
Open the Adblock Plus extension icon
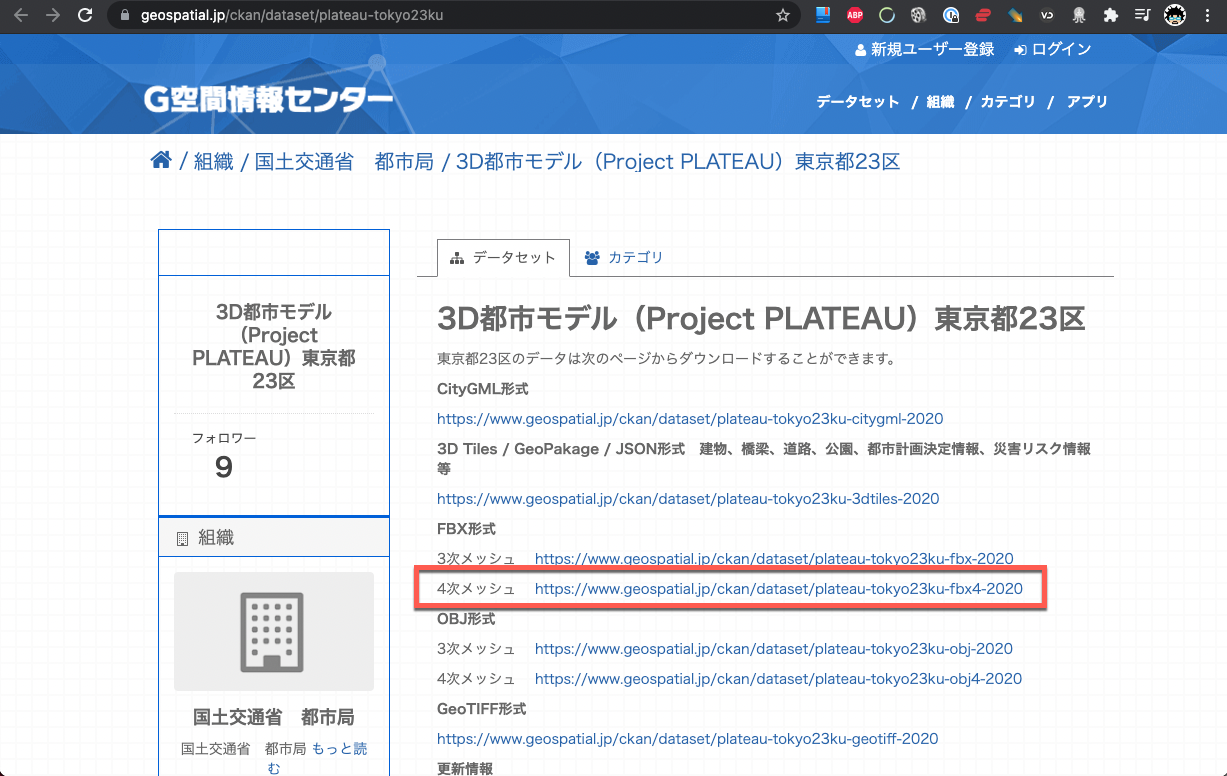[x=854, y=15]
